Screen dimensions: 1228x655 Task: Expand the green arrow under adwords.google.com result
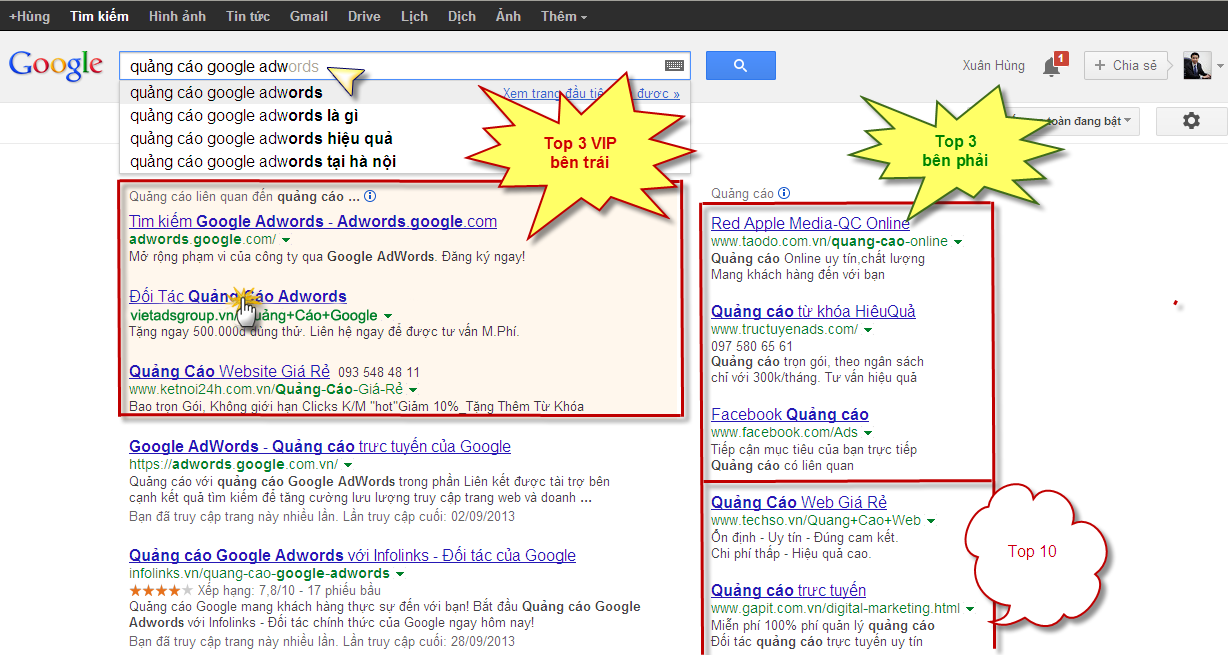285,240
